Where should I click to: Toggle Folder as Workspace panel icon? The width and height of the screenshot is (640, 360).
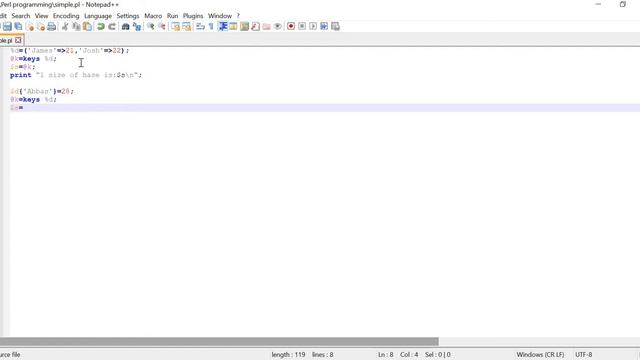pyautogui.click(x=267, y=27)
